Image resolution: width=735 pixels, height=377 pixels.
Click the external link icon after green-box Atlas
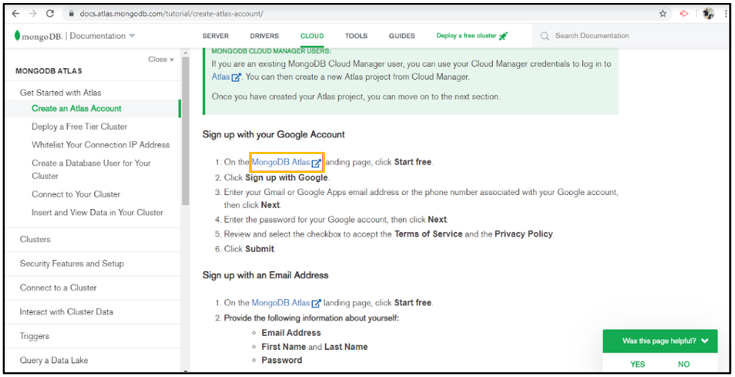pos(236,77)
